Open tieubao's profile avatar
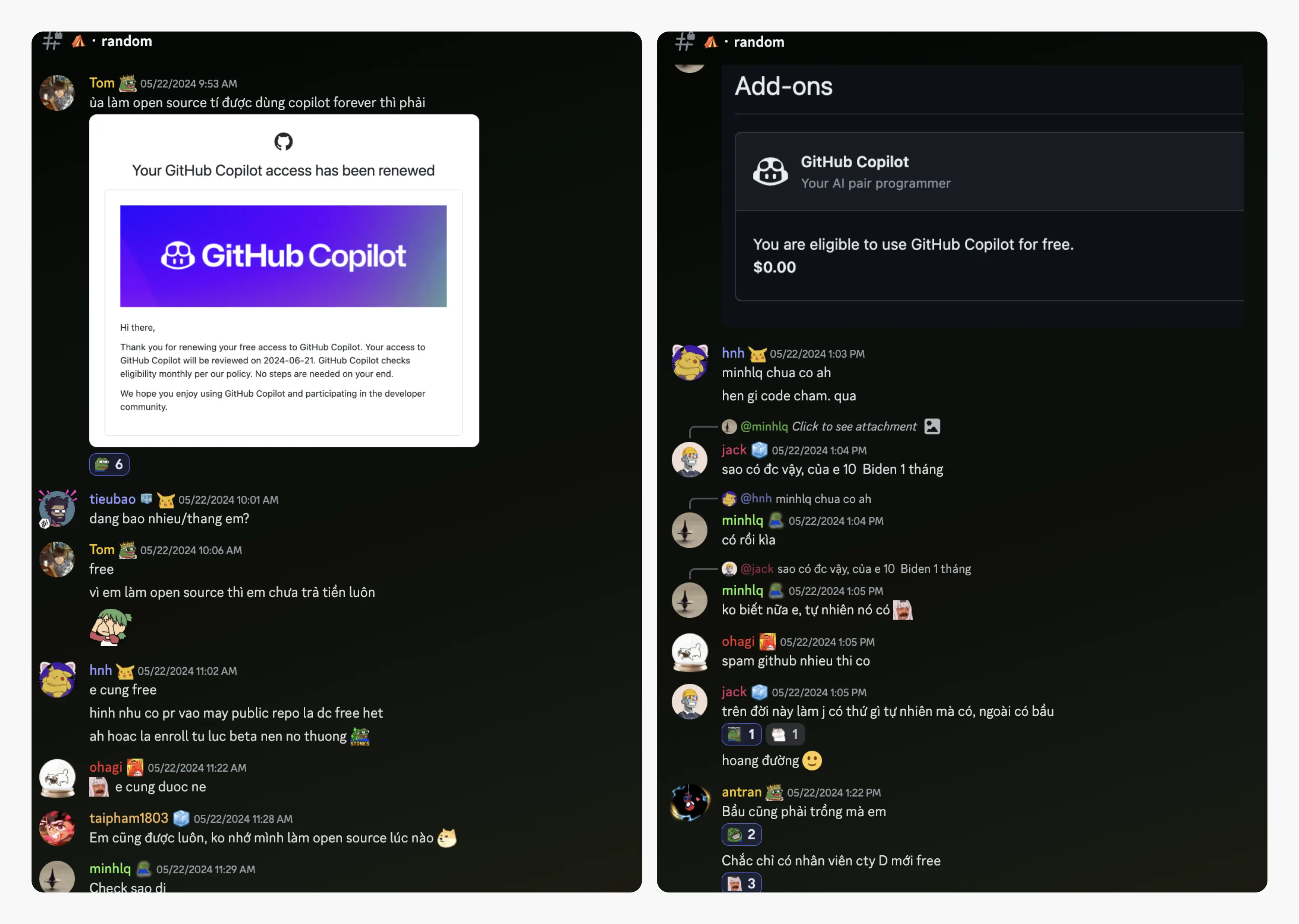Viewport: 1299px width, 924px height. [x=57, y=509]
